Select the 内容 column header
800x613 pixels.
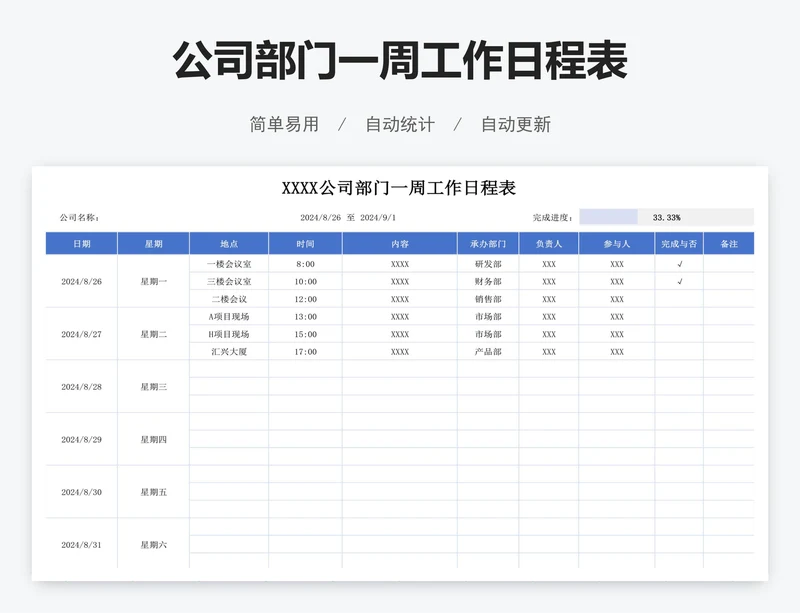pyautogui.click(x=400, y=243)
